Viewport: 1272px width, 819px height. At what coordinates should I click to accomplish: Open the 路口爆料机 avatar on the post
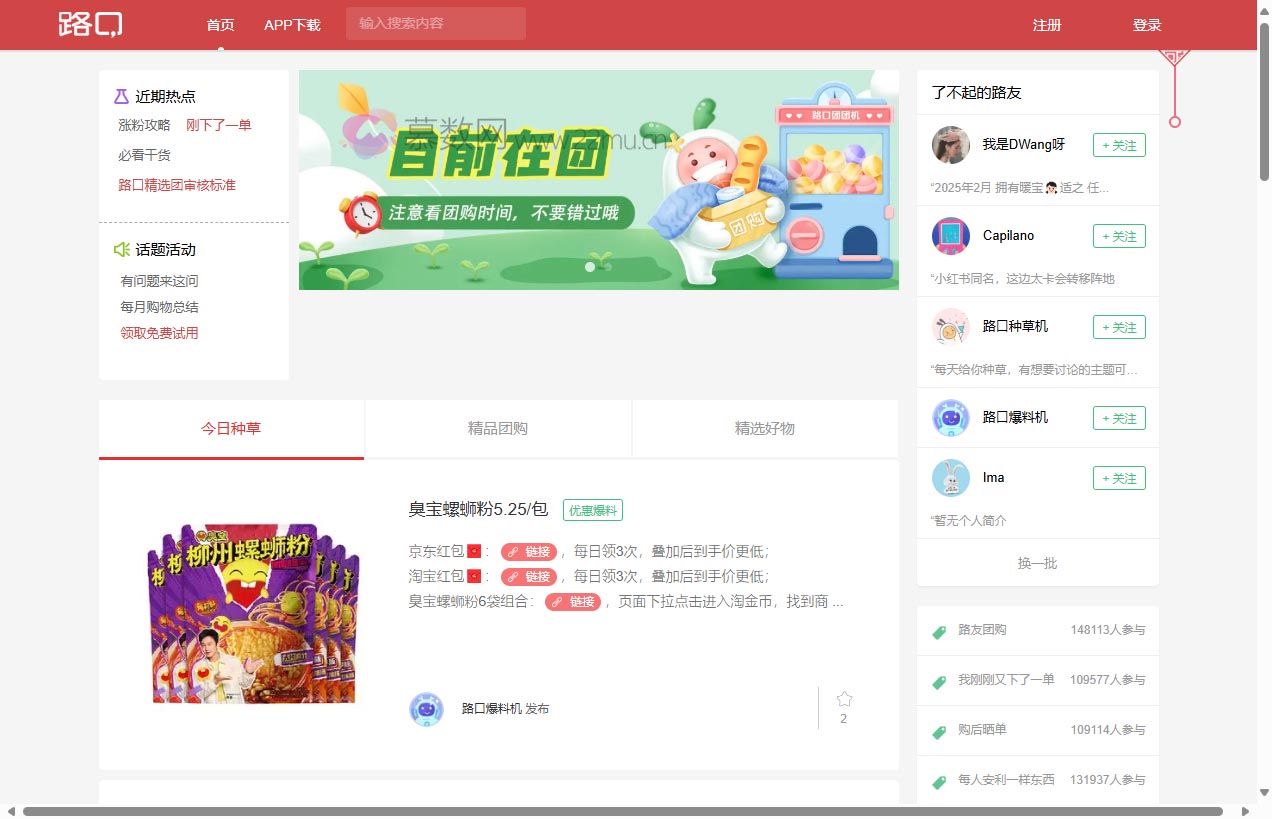point(426,708)
